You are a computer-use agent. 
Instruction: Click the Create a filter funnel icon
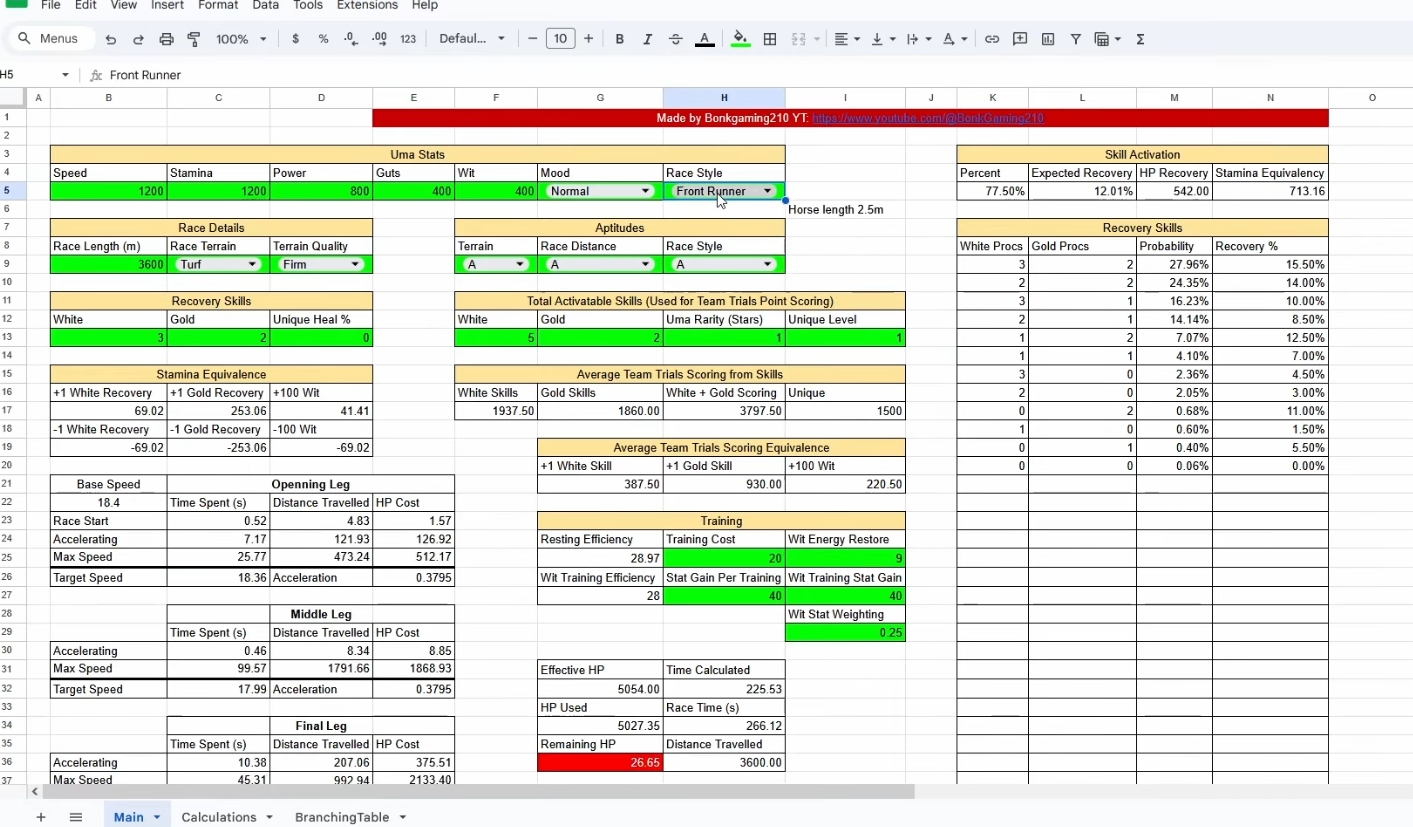tap(1076, 39)
